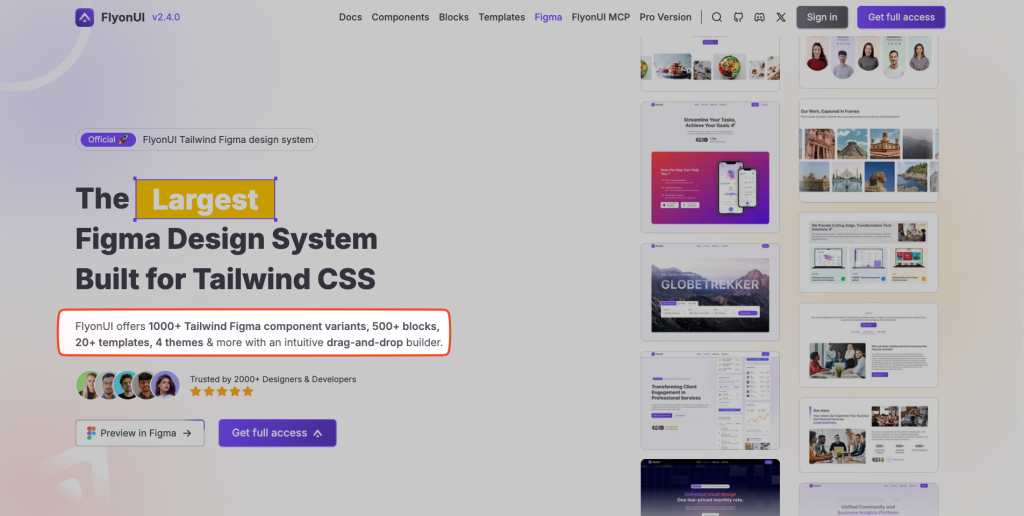Click the Figma logo in Preview button
The height and width of the screenshot is (516, 1024).
91,433
